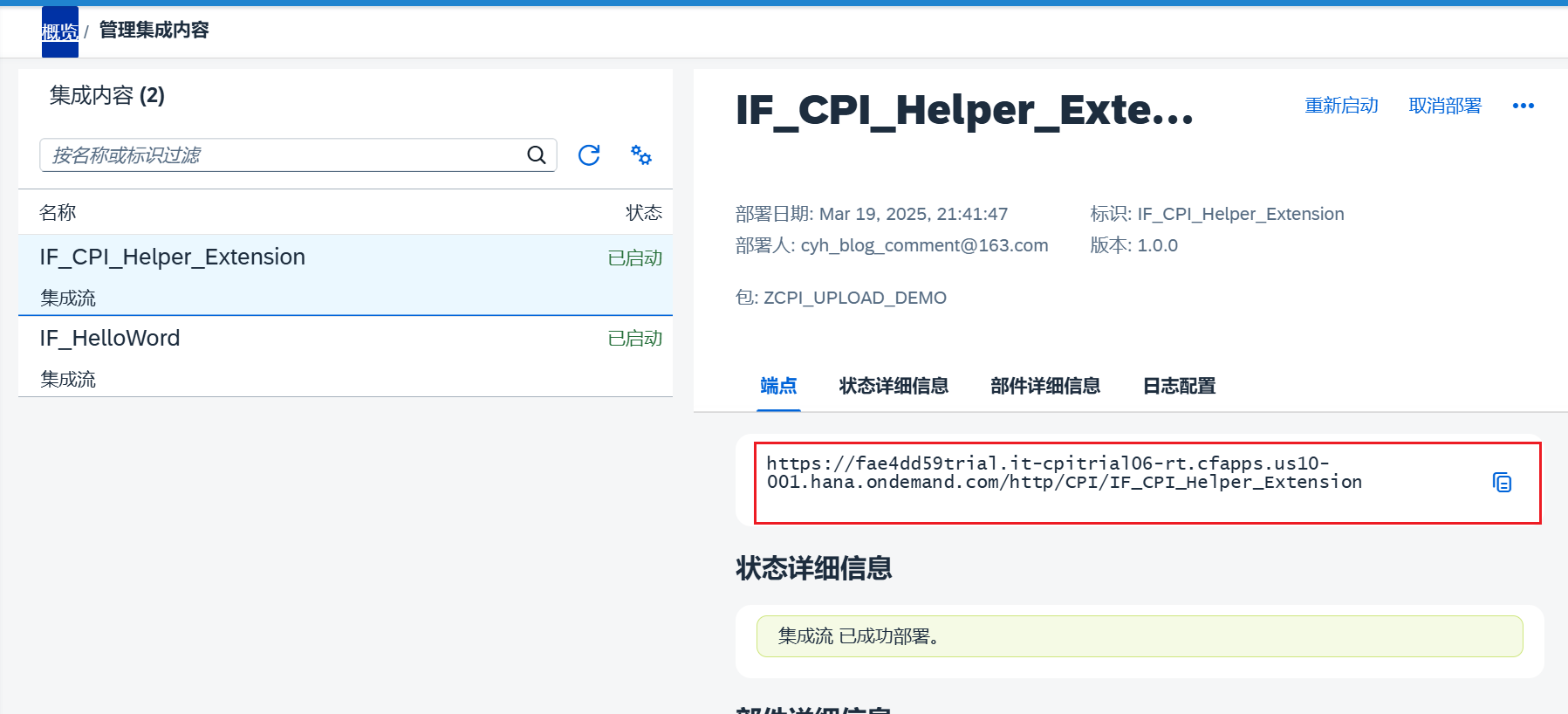The image size is (1568, 714).
Task: Select the 端点 tab
Action: click(x=778, y=386)
